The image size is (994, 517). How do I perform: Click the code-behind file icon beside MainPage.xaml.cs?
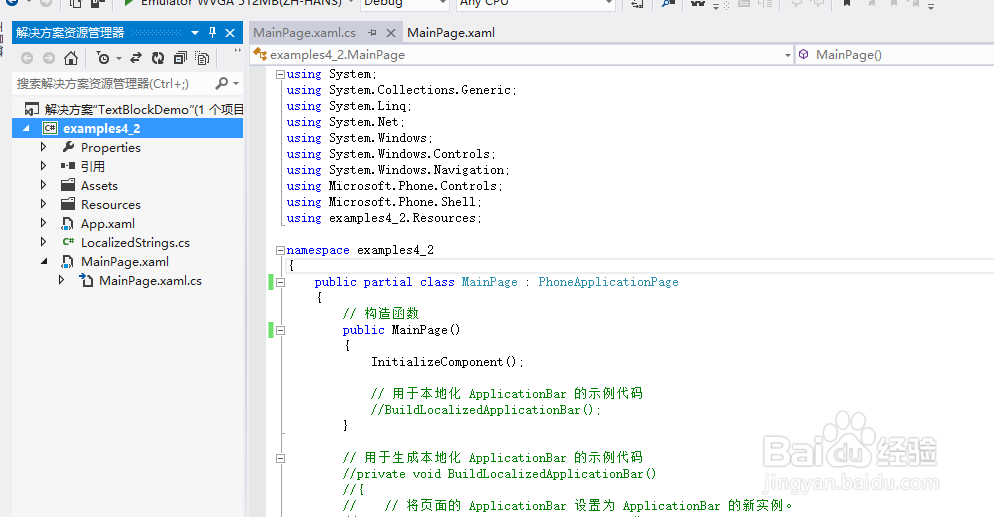tap(86, 280)
